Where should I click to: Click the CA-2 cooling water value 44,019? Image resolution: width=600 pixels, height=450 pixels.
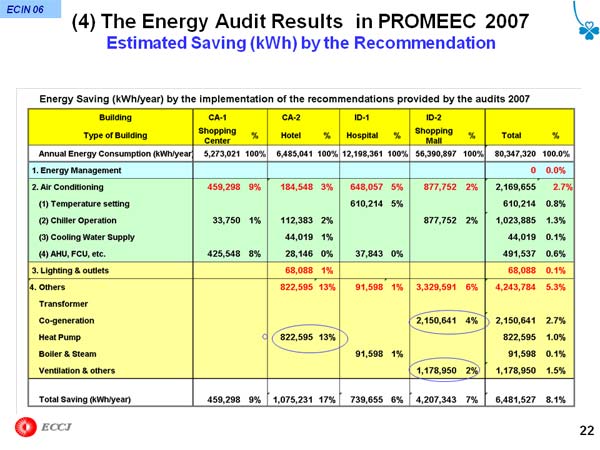pos(299,237)
